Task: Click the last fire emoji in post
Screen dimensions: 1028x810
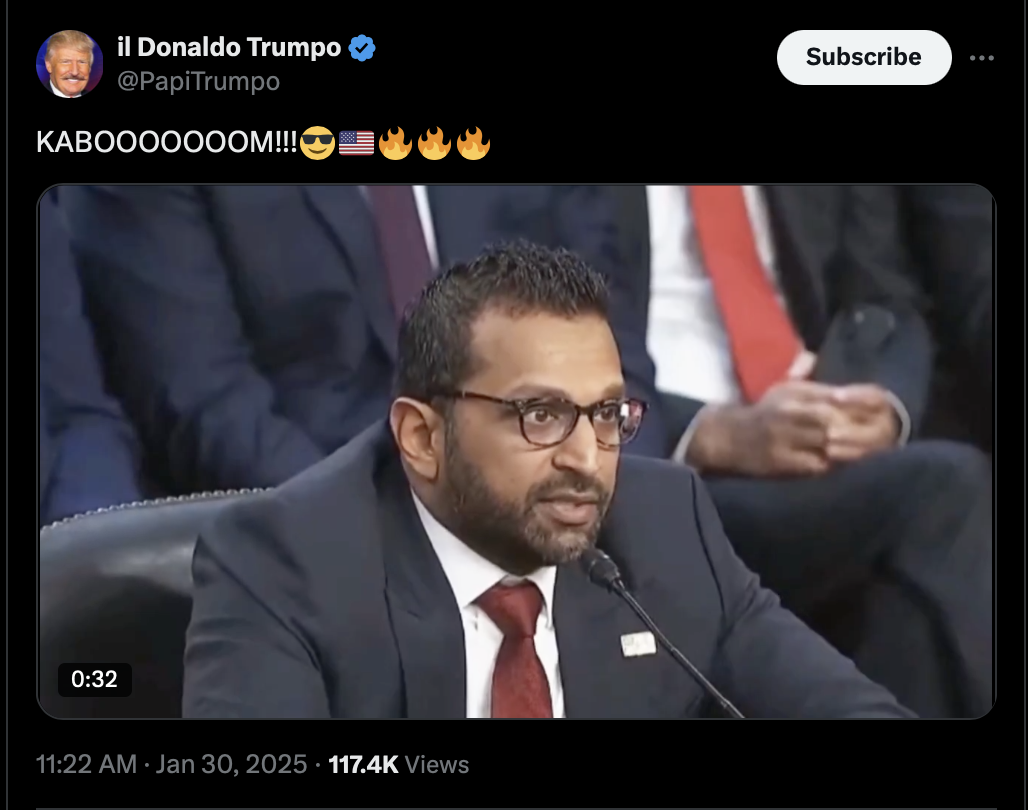Action: [473, 142]
